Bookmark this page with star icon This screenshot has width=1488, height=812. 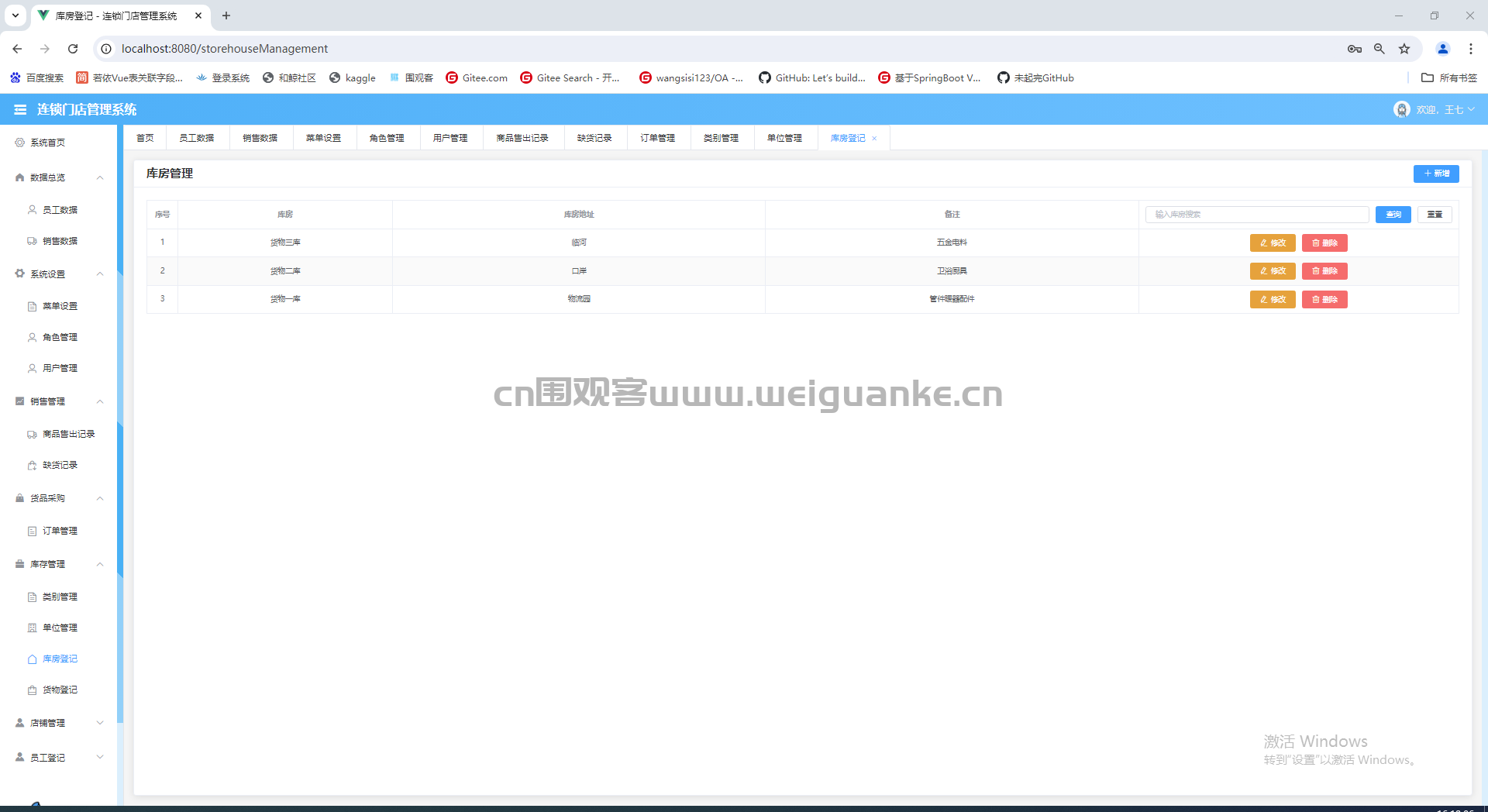click(x=1404, y=49)
